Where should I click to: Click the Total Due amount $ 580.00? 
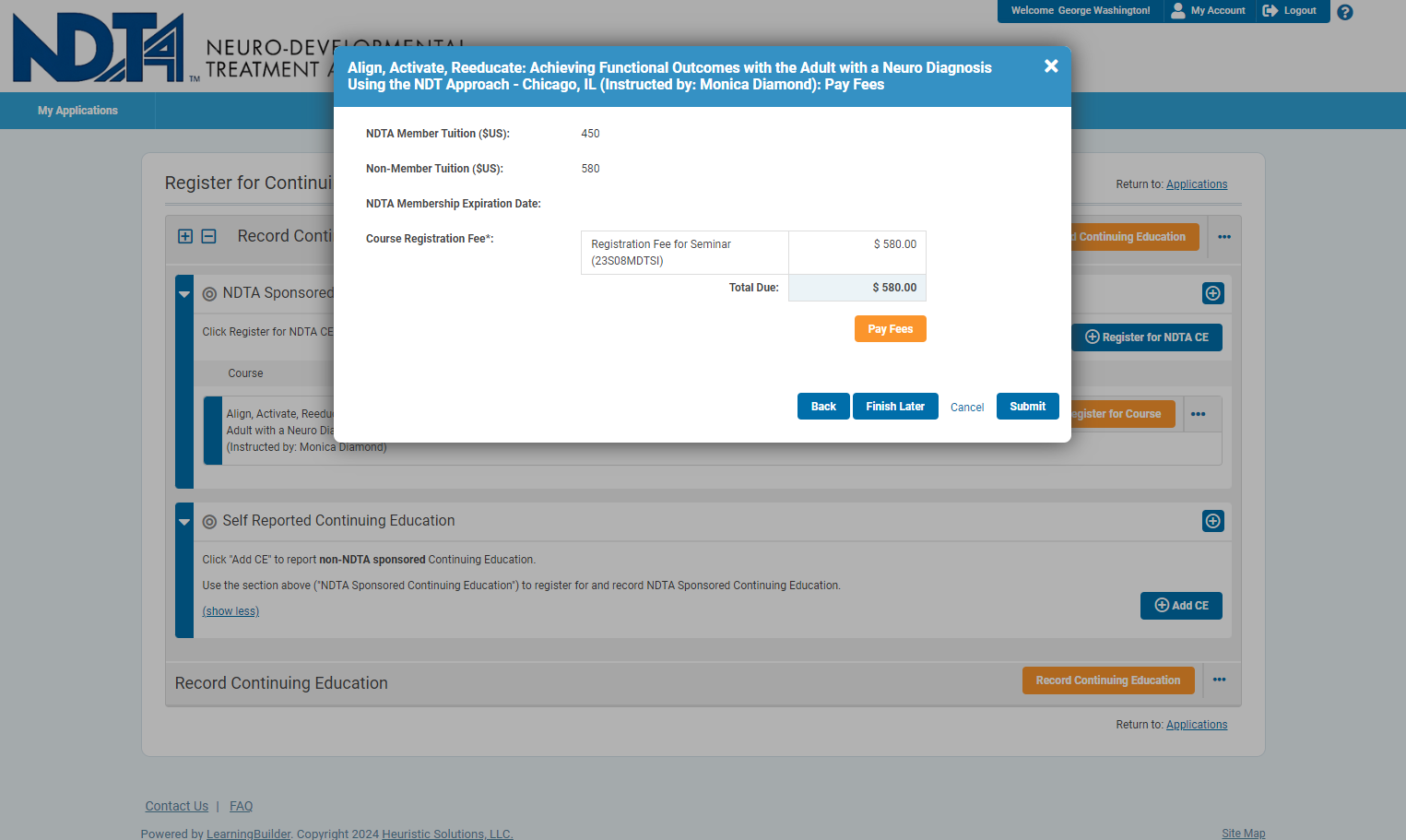[x=894, y=288]
